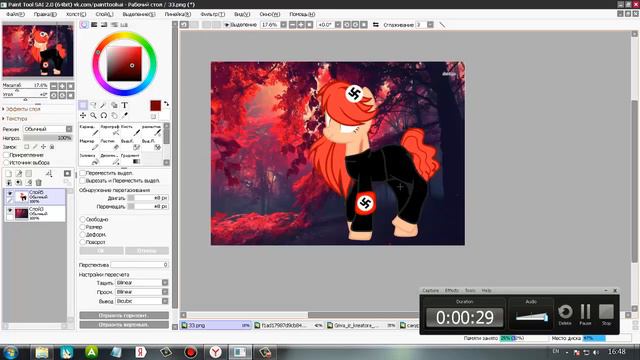Click navigator zoom-out minus button
The image size is (640, 360).
tap(53, 86)
